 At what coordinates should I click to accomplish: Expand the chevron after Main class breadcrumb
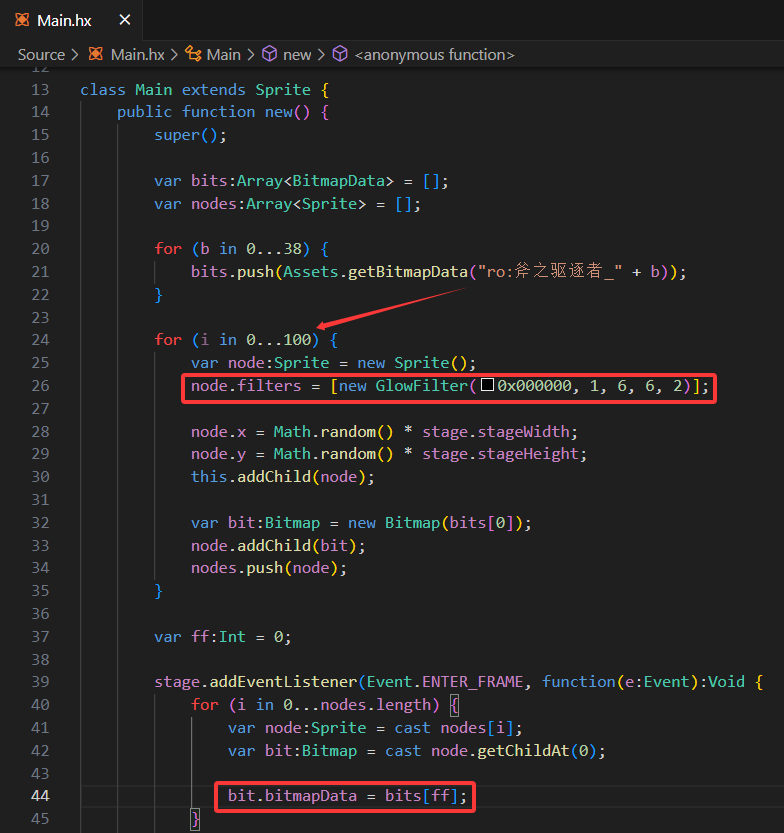(x=251, y=55)
